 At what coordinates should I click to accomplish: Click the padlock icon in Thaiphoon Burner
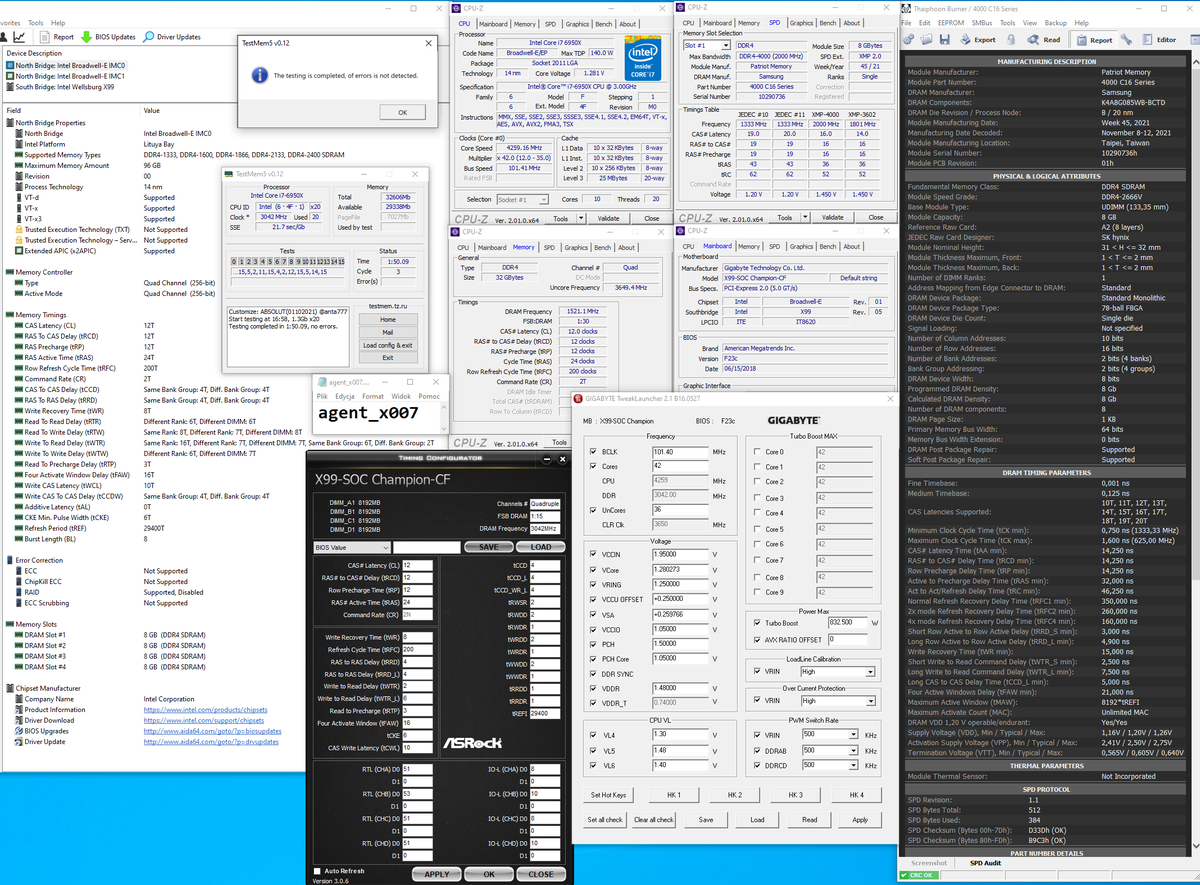(x=1012, y=39)
